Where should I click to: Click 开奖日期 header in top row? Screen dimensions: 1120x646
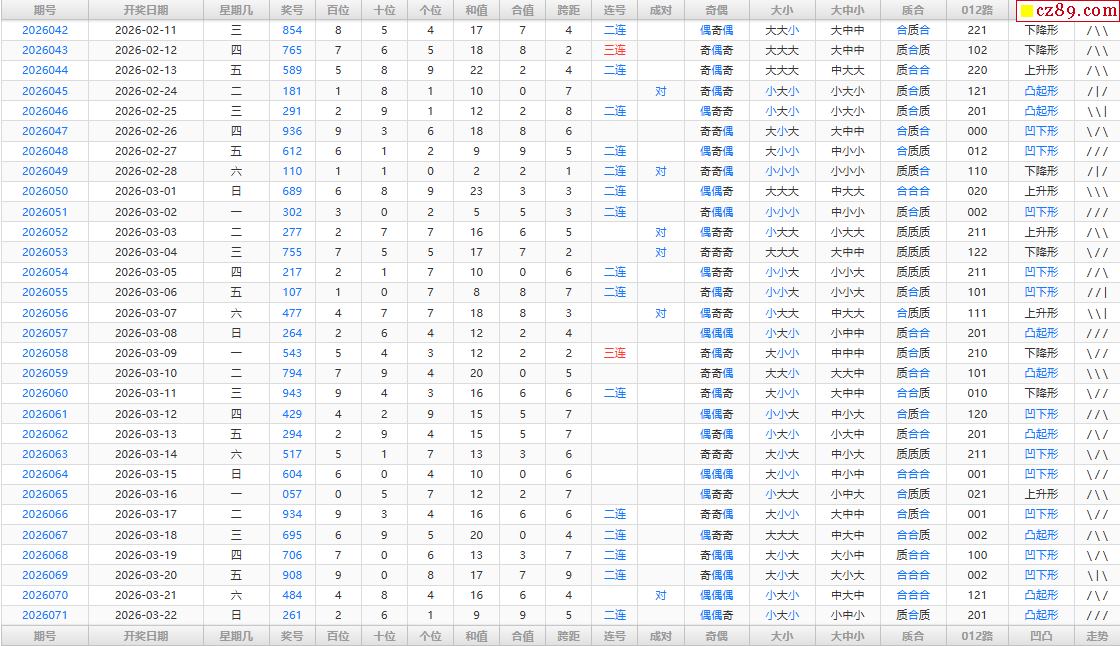(146, 10)
